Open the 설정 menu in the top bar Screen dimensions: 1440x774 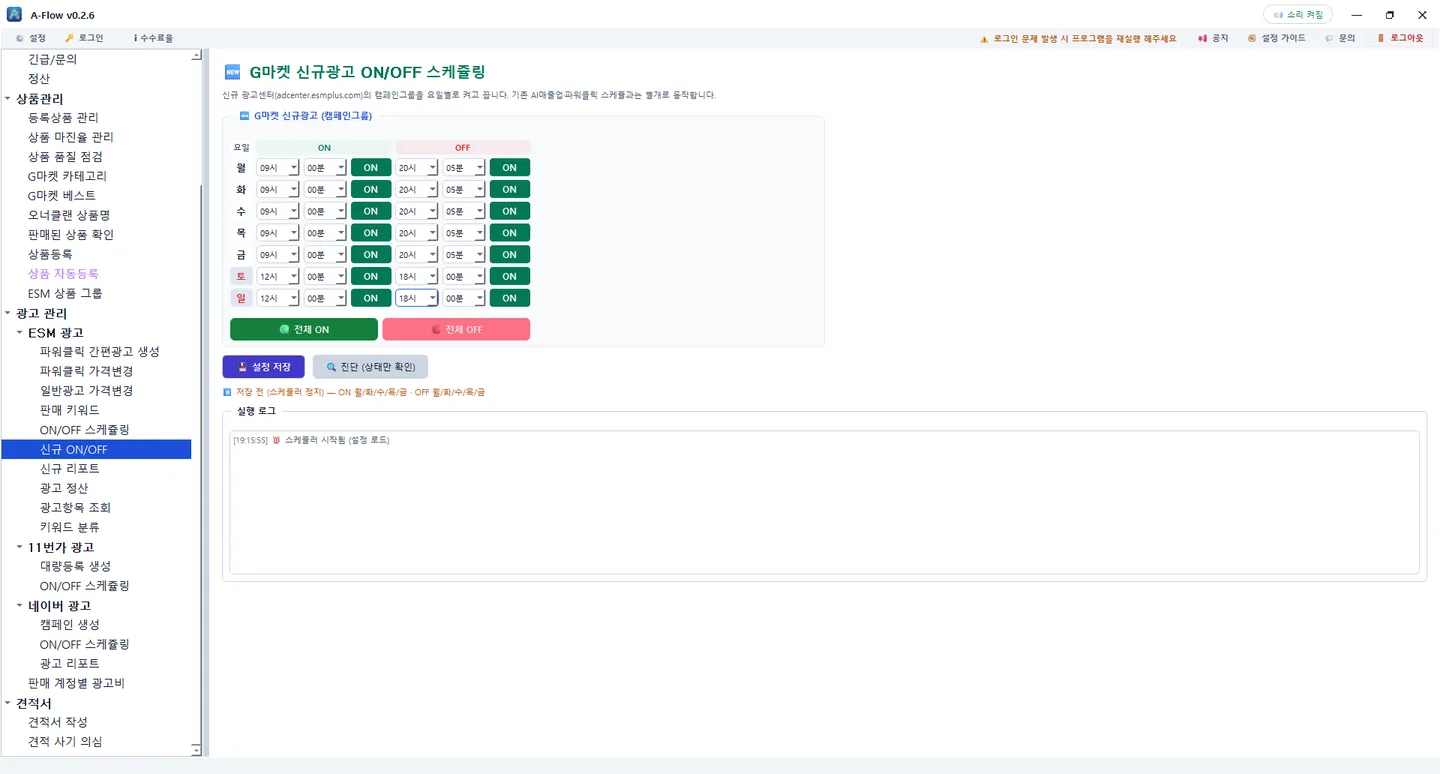31,38
